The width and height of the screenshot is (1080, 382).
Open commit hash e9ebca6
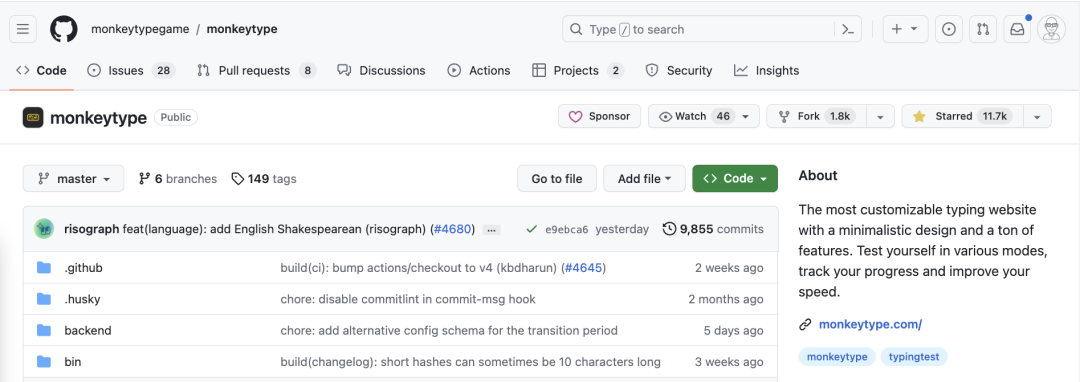point(566,229)
